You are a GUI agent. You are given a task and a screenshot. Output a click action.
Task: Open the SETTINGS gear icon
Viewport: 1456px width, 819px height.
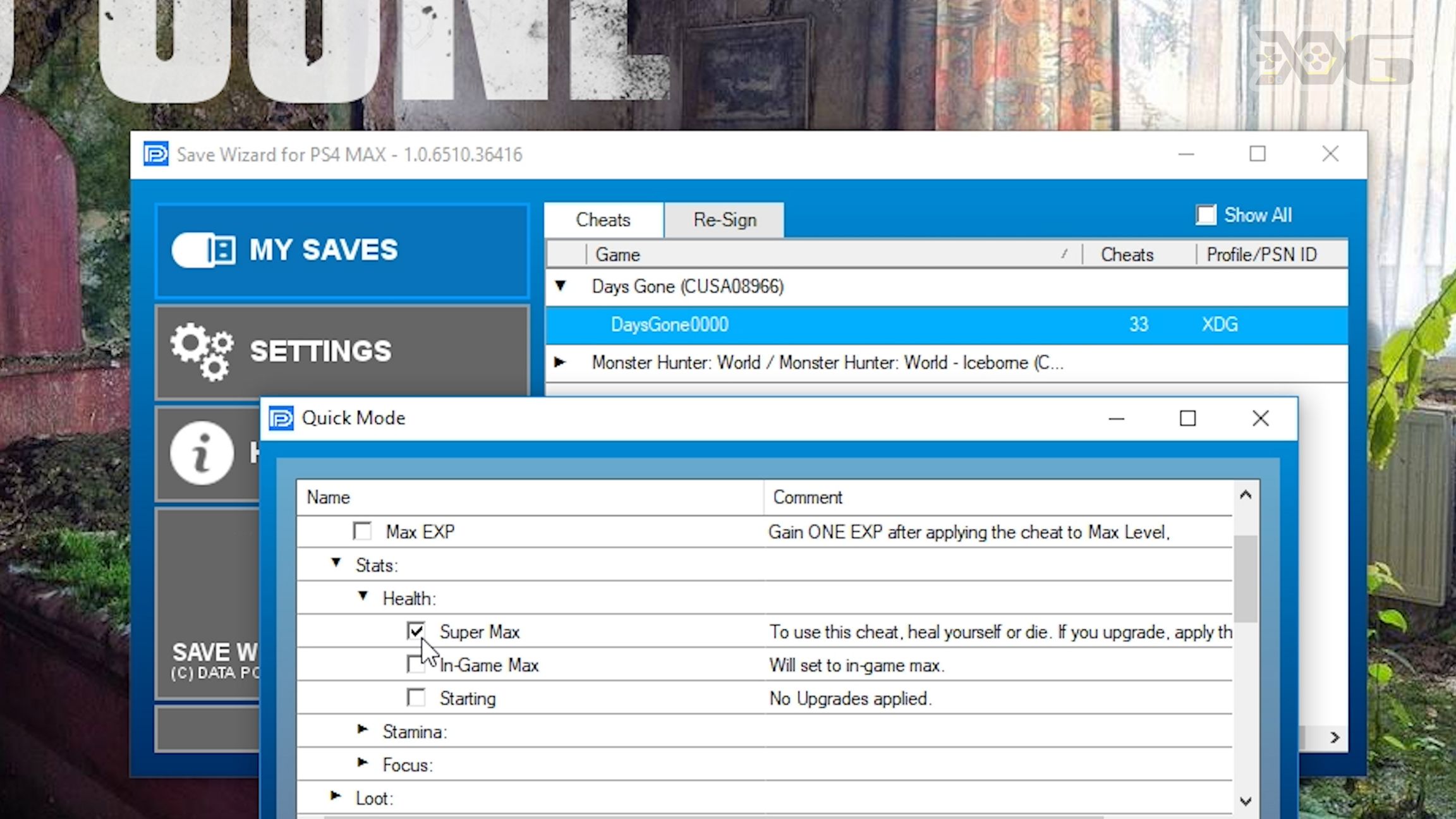tap(201, 351)
